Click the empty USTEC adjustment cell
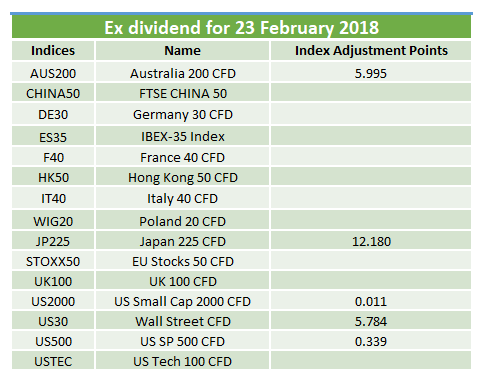This screenshot has width=481, height=378. [x=371, y=360]
